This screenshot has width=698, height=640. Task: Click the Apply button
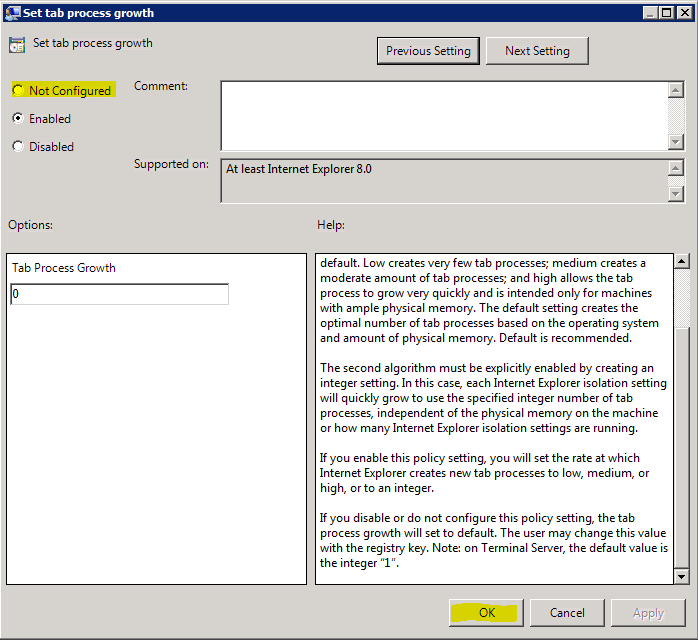coord(648,613)
